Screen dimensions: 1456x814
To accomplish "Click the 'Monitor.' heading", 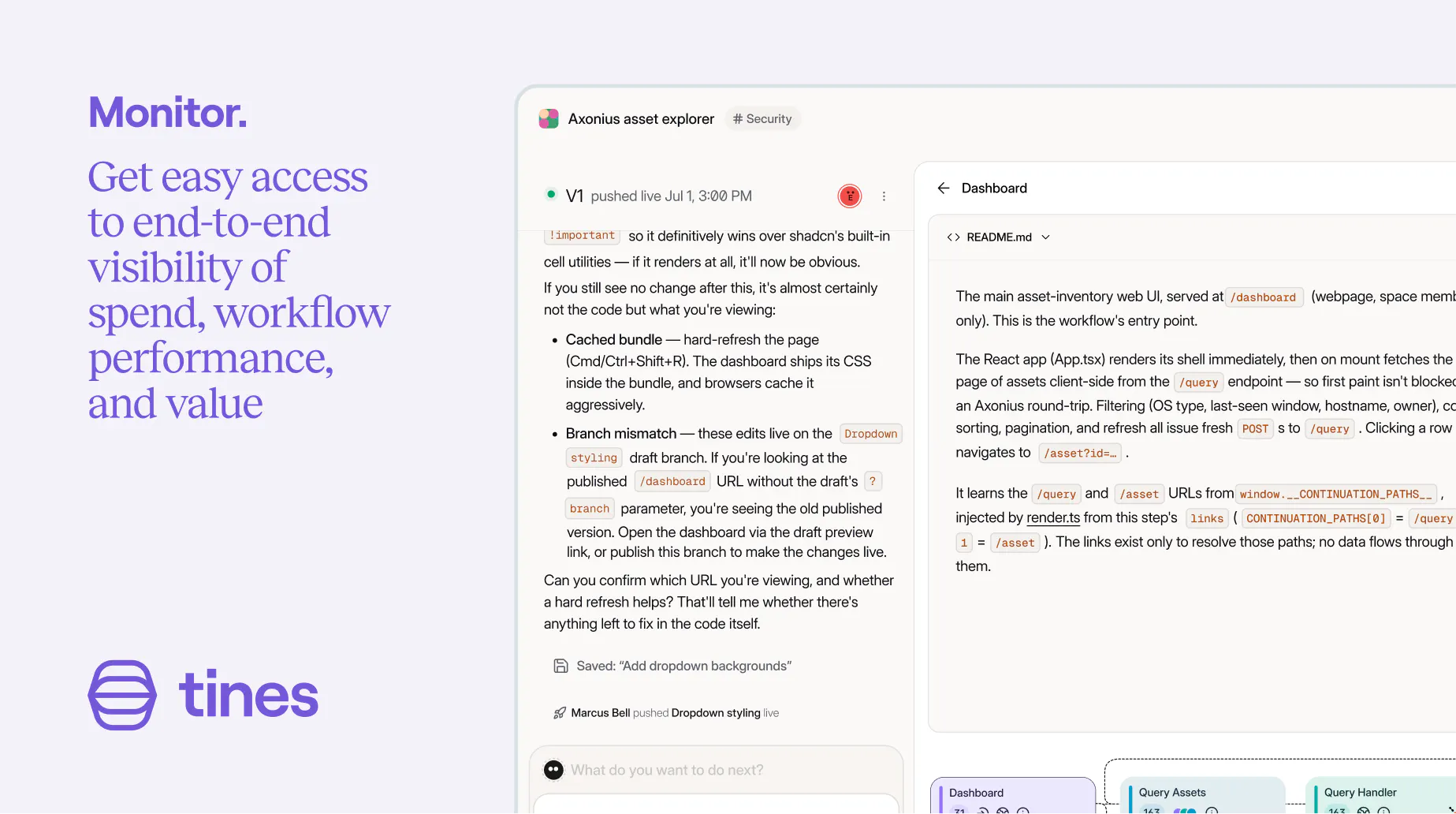I will click(167, 113).
